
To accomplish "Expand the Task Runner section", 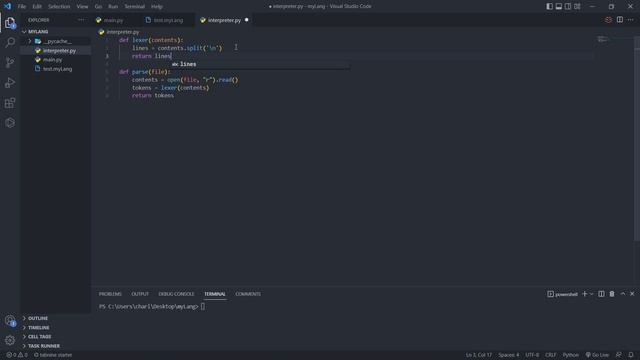I will pyautogui.click(x=56, y=346).
